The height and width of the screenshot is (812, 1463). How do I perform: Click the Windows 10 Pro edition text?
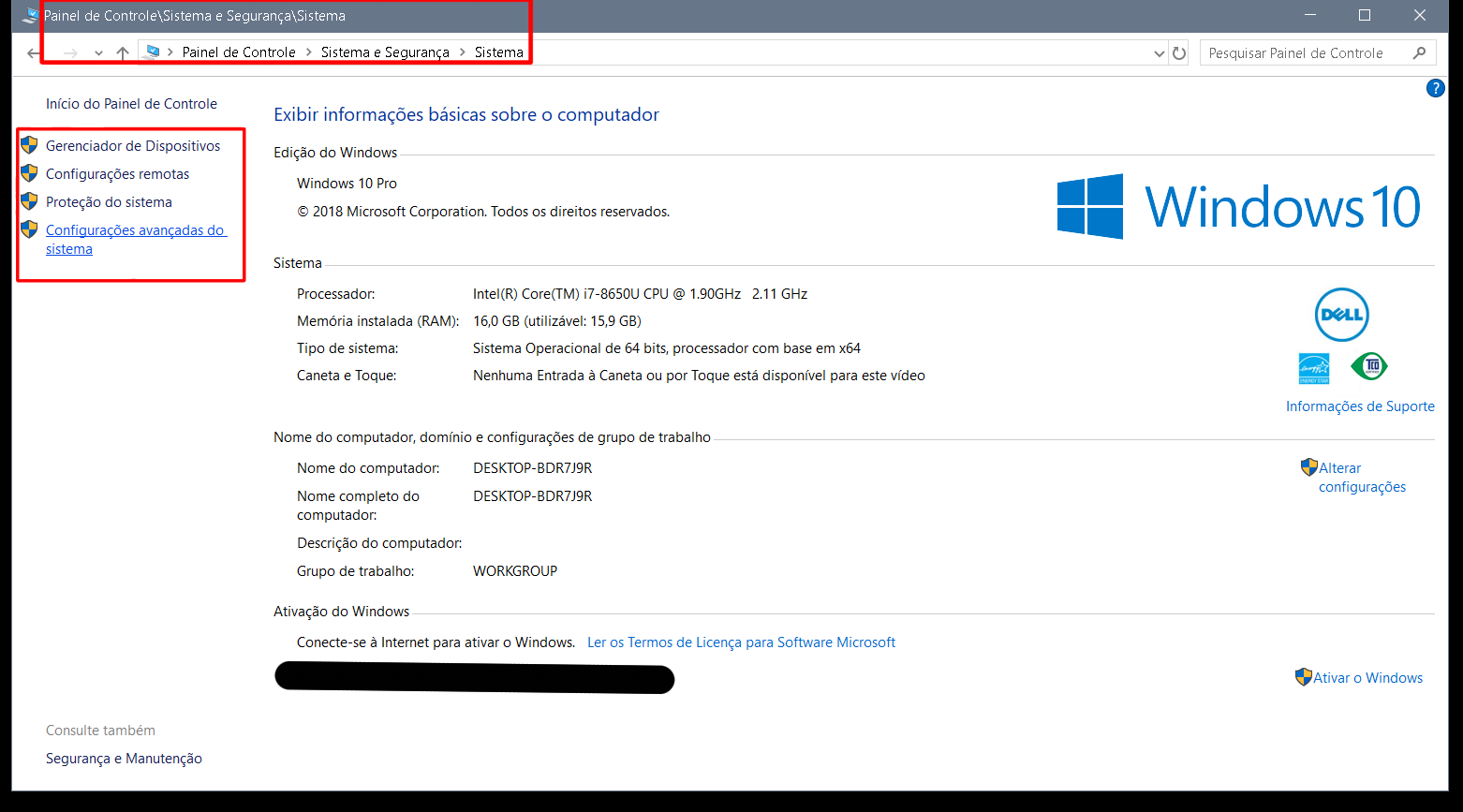pyautogui.click(x=347, y=184)
